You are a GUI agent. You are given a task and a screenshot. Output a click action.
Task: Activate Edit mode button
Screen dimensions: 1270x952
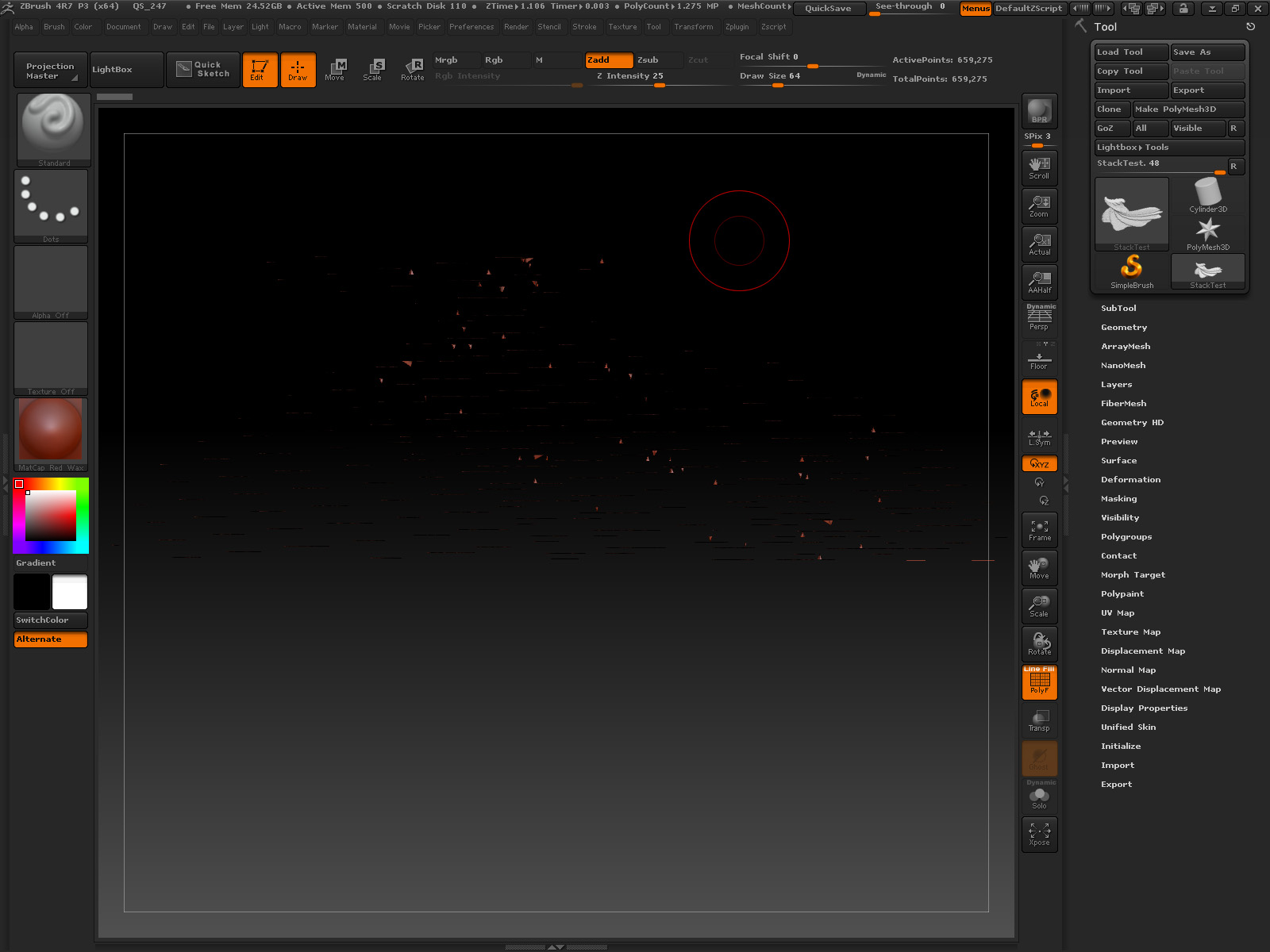260,70
